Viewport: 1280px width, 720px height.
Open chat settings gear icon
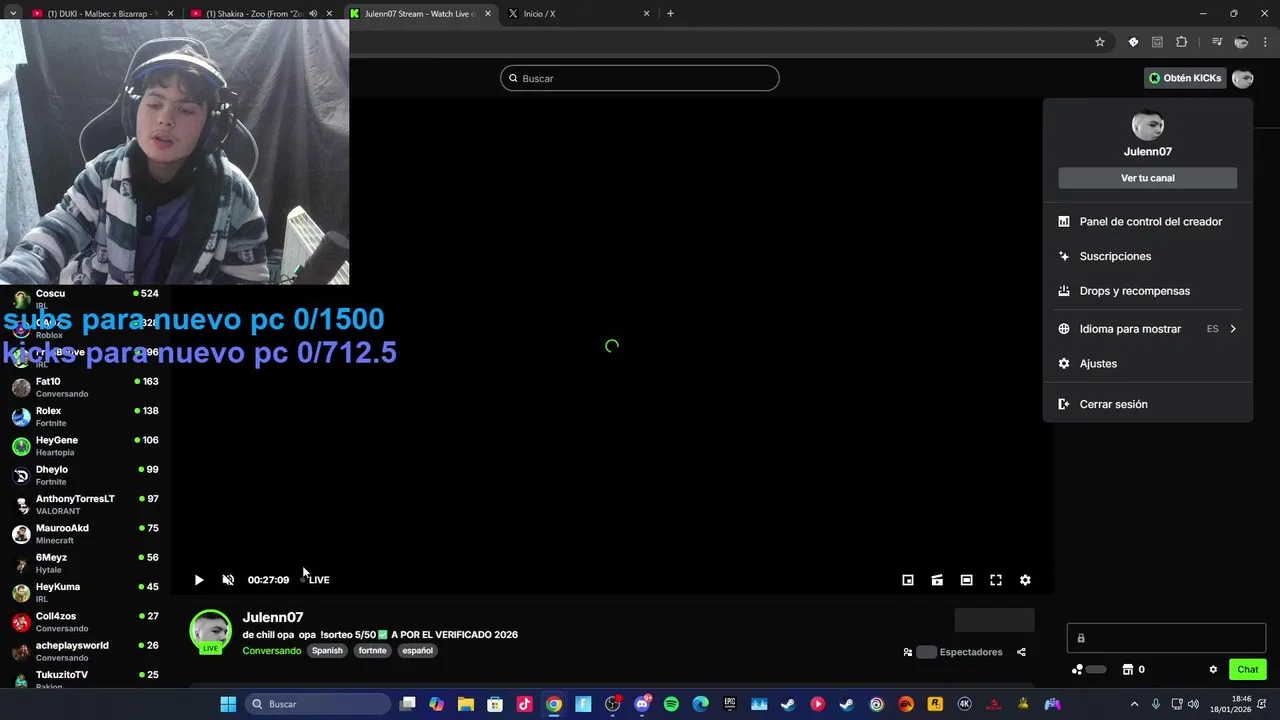pyautogui.click(x=1213, y=670)
